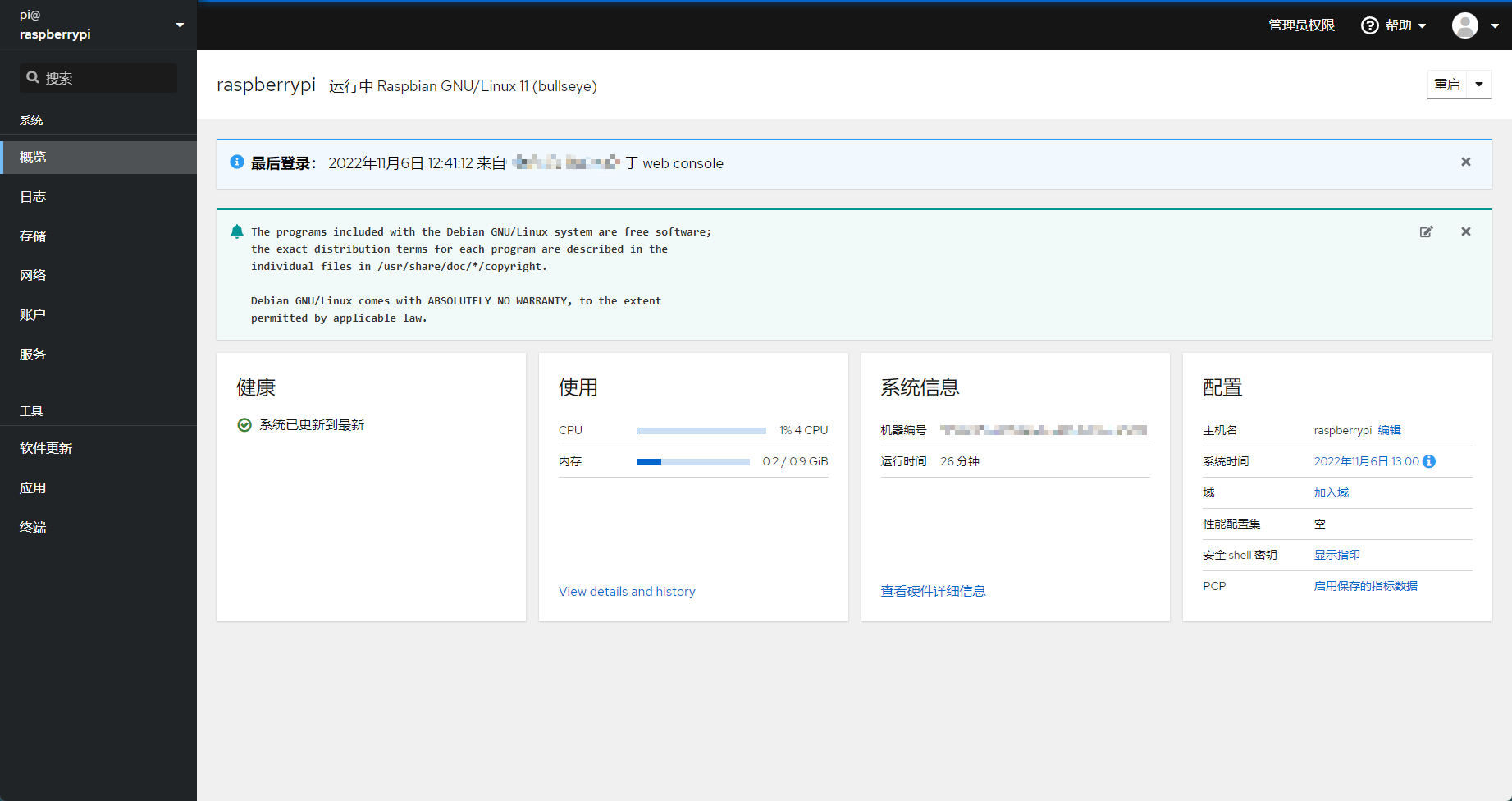Close the Debian message-of-the-day banner
Screen dimensions: 1512x801
point(1466,231)
